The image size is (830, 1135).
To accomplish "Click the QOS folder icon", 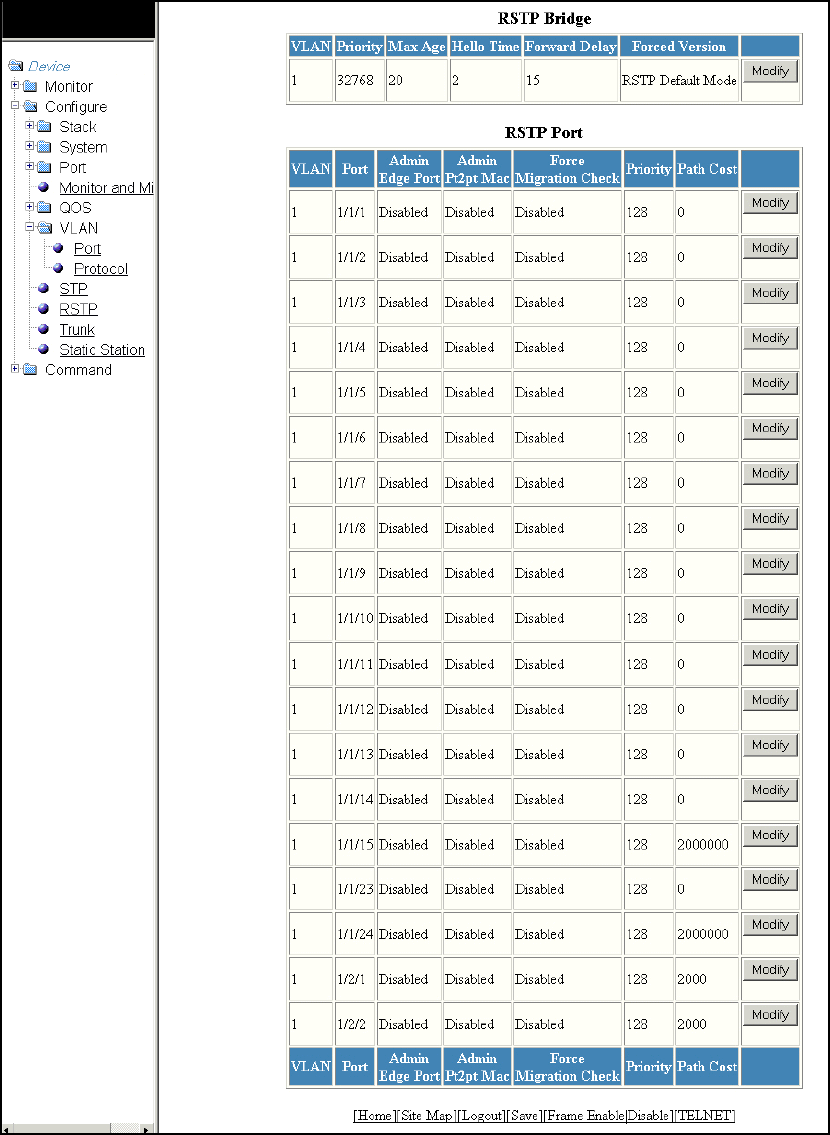I will pyautogui.click(x=44, y=208).
